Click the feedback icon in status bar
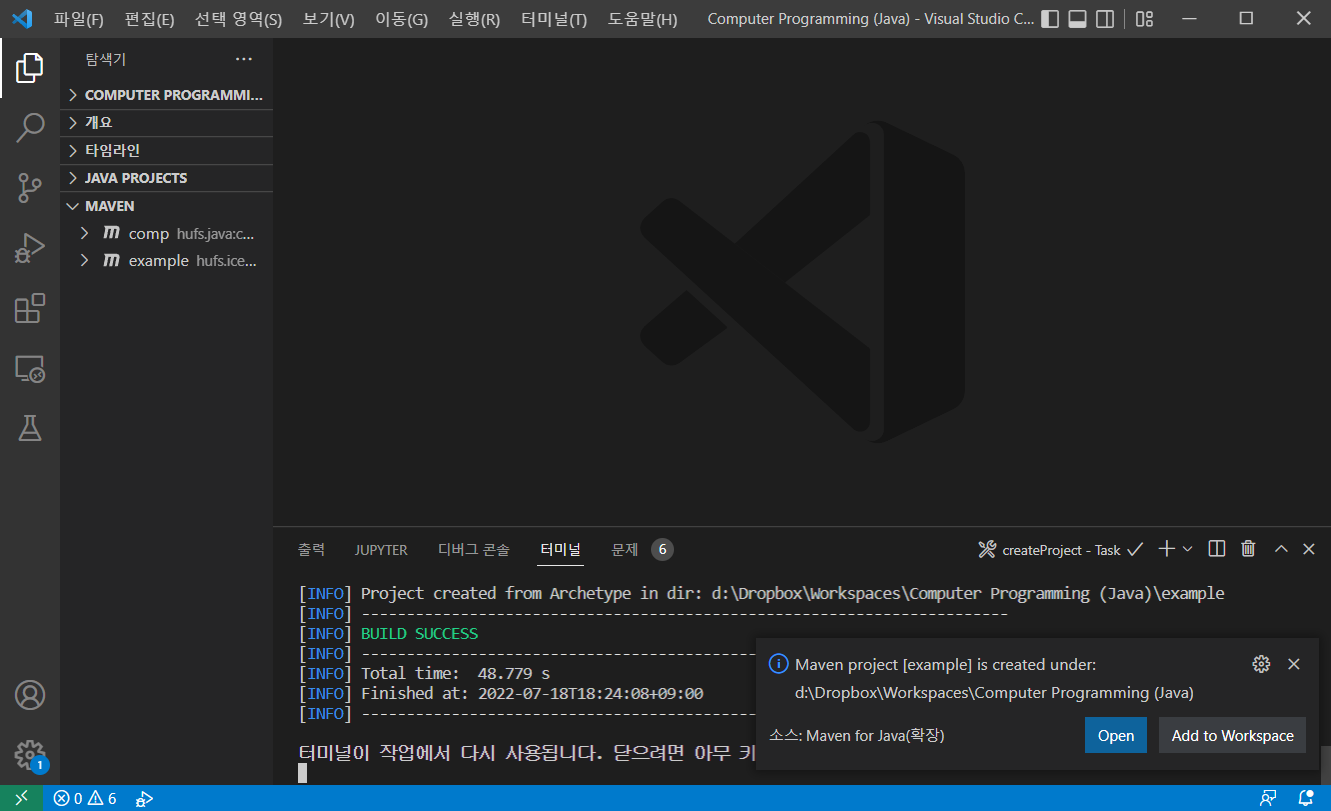This screenshot has height=811, width=1331. (x=1268, y=798)
